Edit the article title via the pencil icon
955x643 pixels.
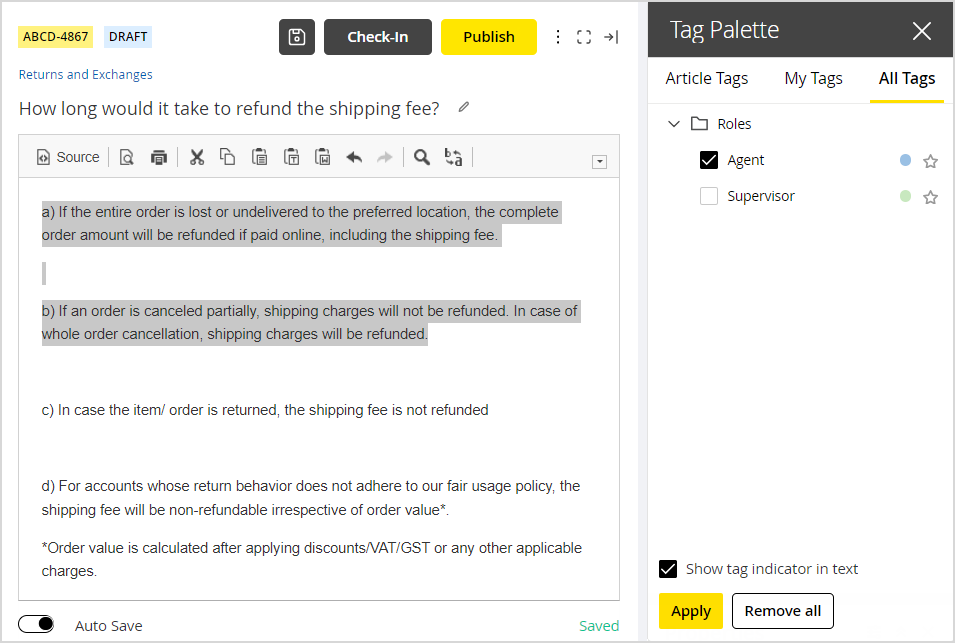tap(462, 105)
